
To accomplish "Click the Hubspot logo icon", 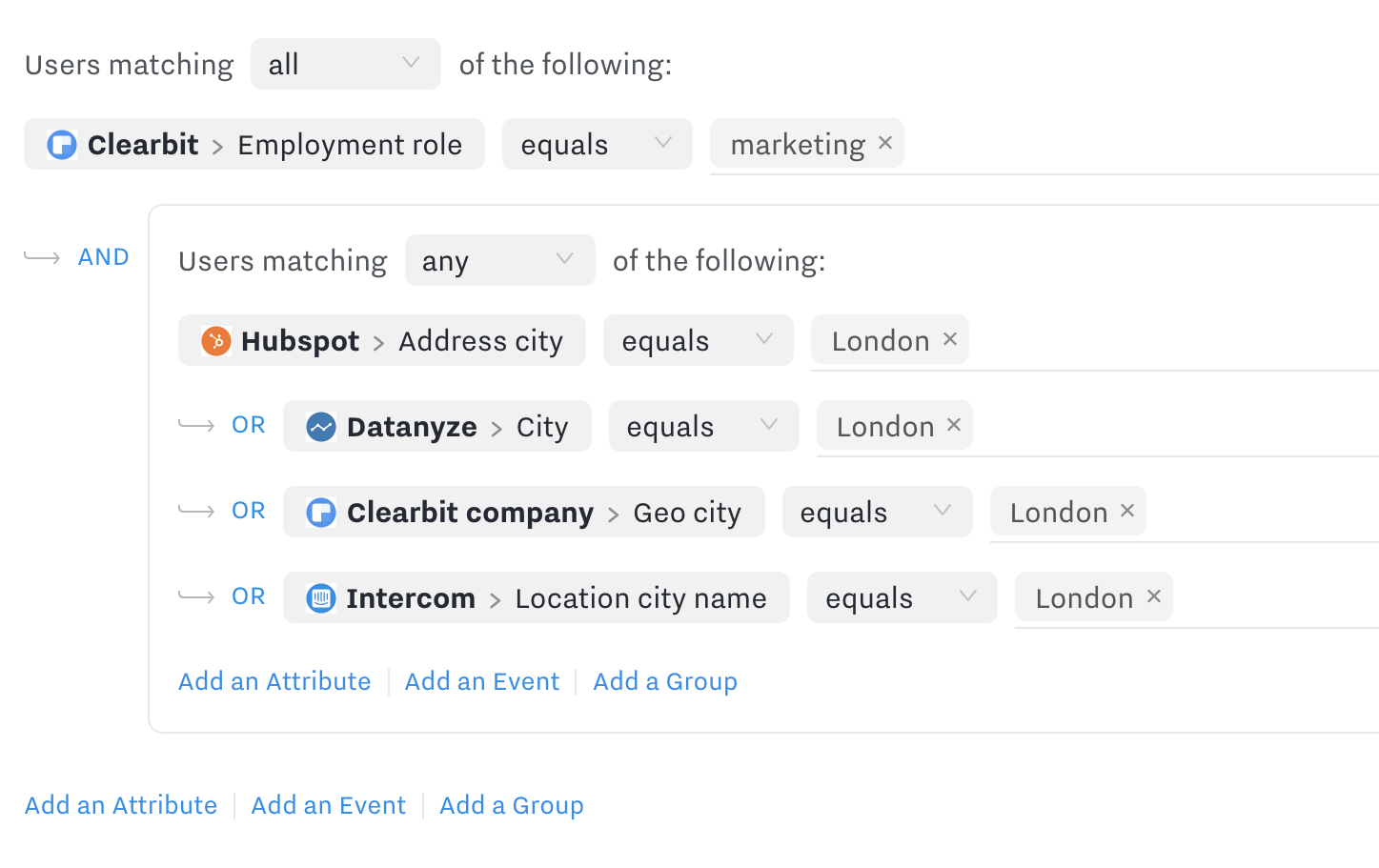I will coord(216,341).
